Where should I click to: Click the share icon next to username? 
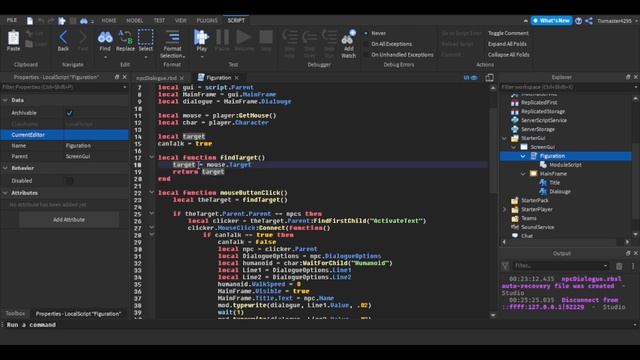pyautogui.click(x=589, y=21)
